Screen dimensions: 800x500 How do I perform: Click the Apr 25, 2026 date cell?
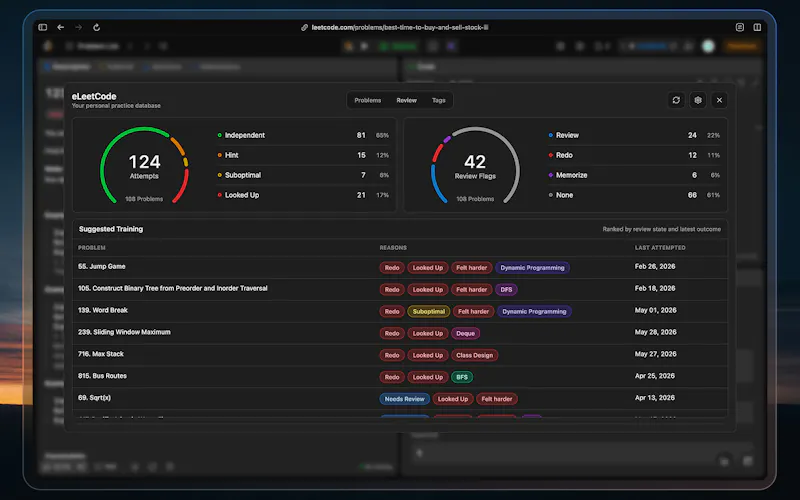pyautogui.click(x=655, y=376)
